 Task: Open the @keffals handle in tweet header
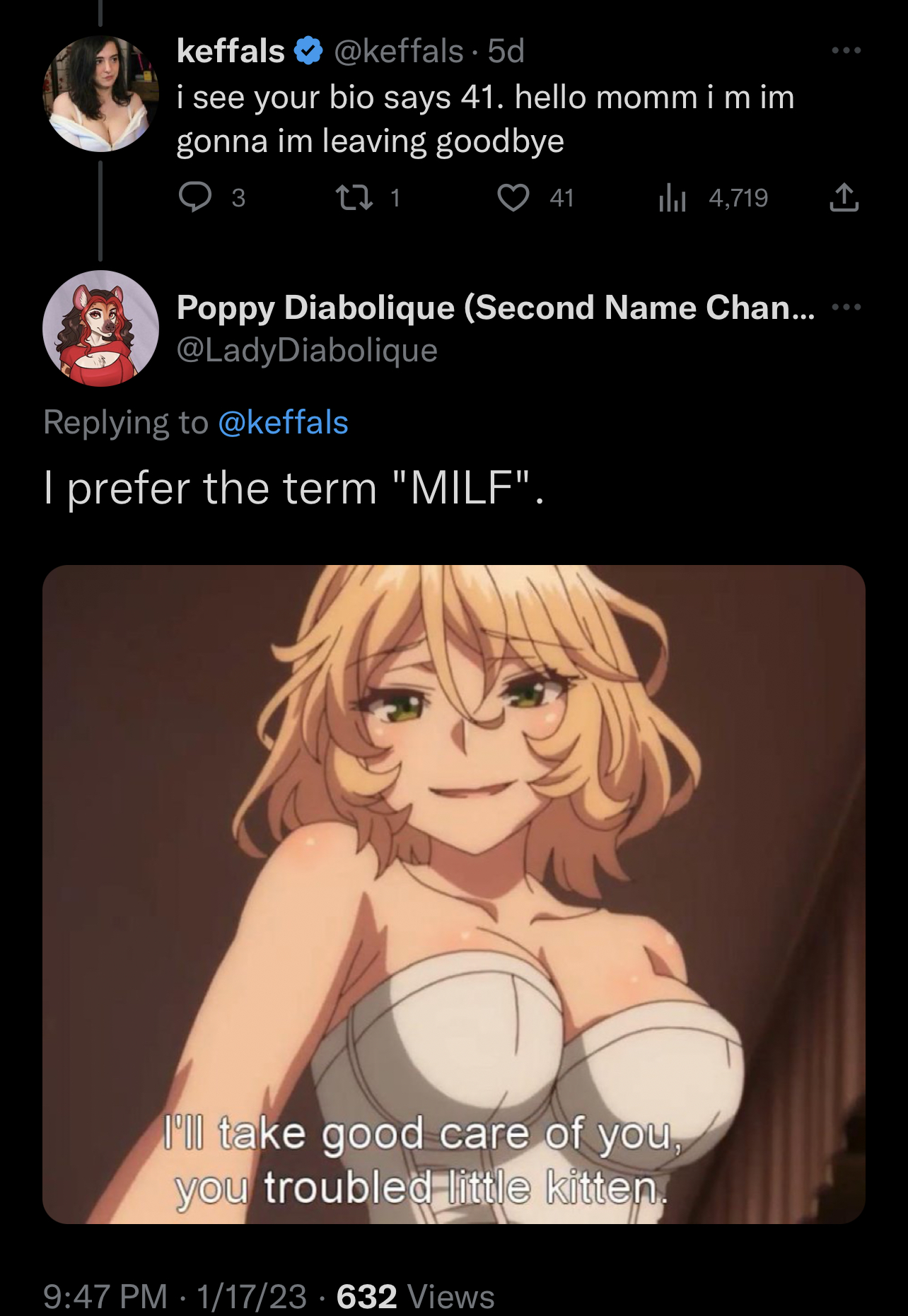(398, 51)
